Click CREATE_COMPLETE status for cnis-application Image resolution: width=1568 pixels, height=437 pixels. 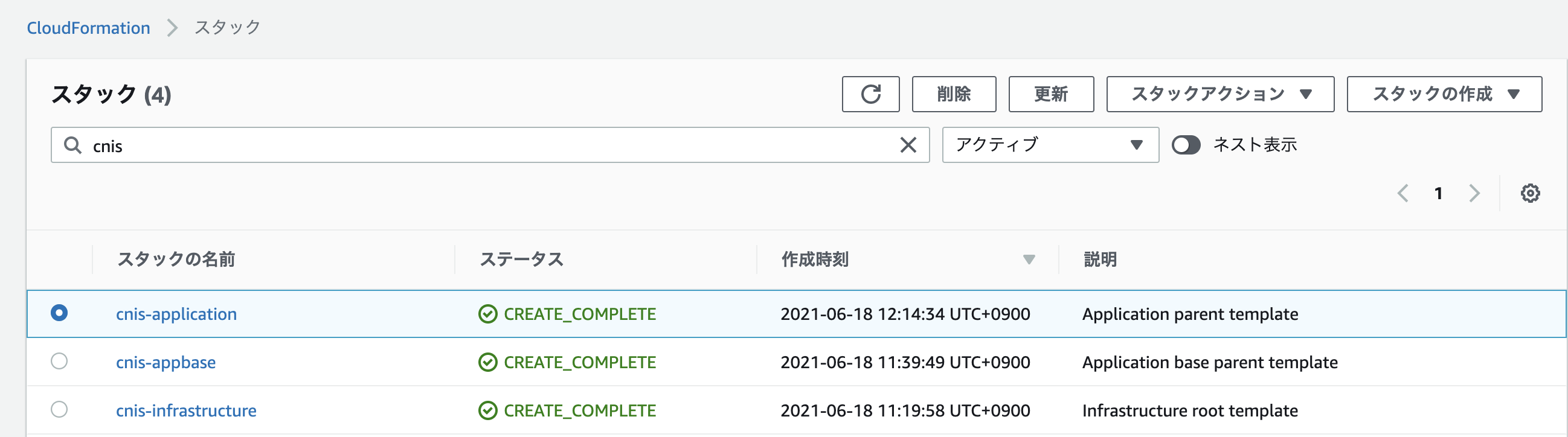(579, 314)
